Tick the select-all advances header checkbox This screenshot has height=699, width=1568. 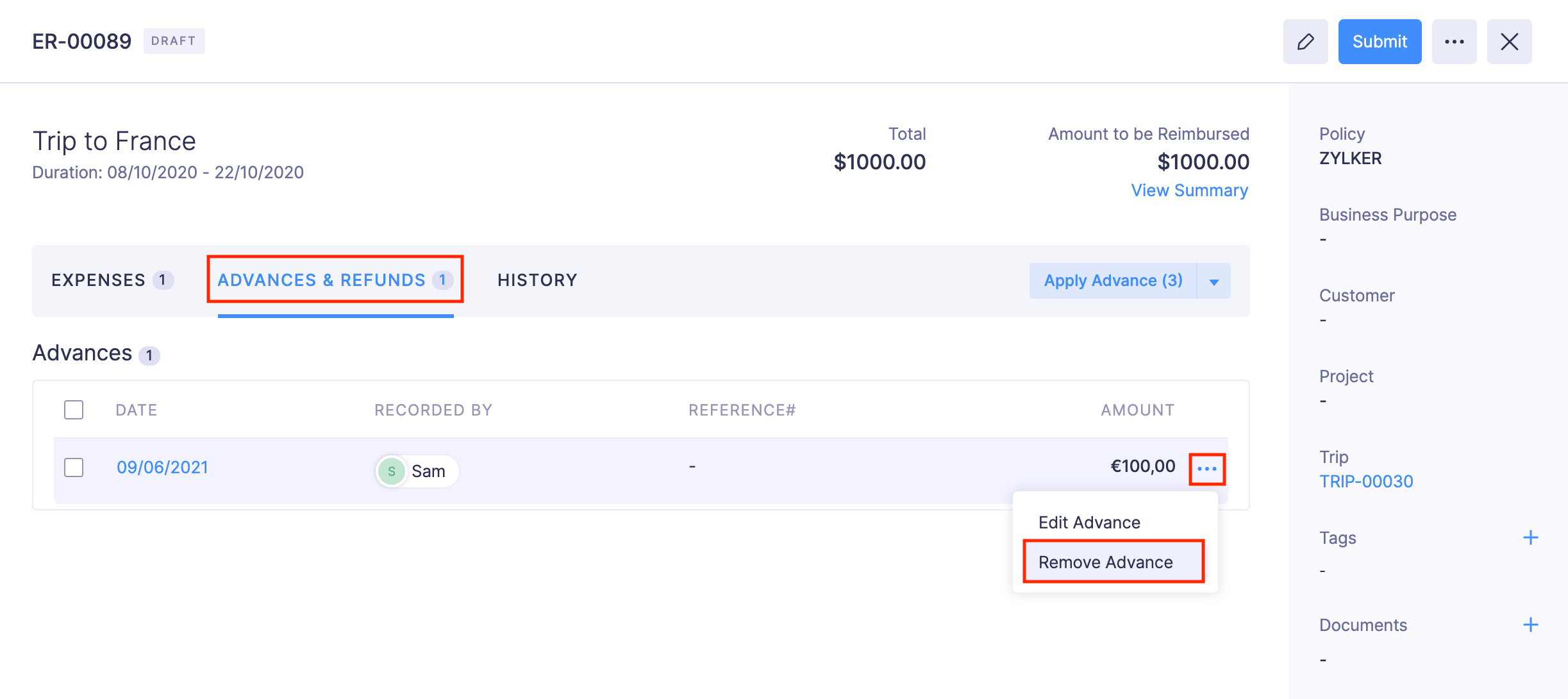pos(74,410)
